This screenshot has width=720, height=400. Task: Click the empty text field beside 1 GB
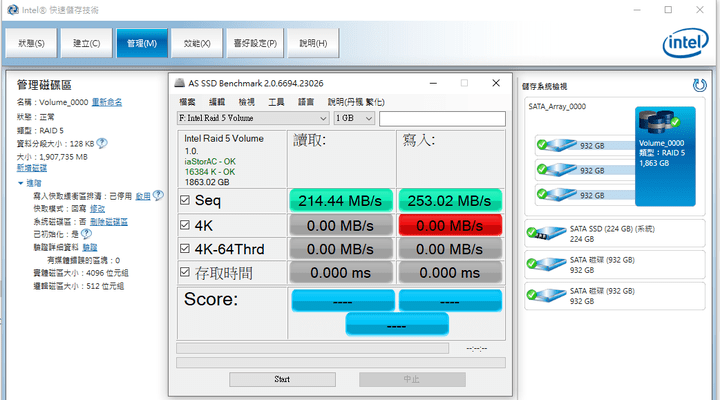442,118
